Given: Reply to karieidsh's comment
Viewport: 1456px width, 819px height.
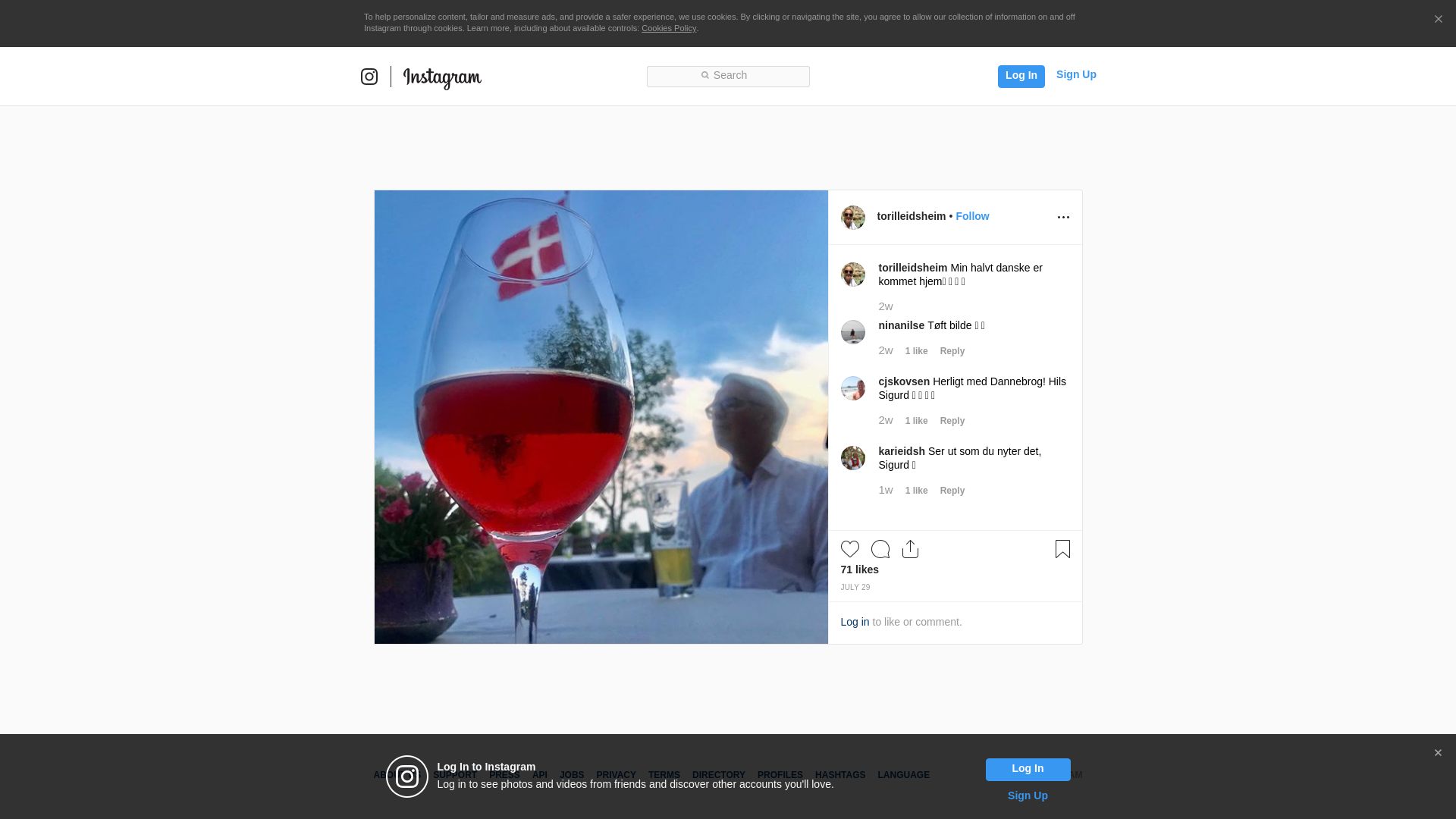Looking at the screenshot, I should pos(952,491).
